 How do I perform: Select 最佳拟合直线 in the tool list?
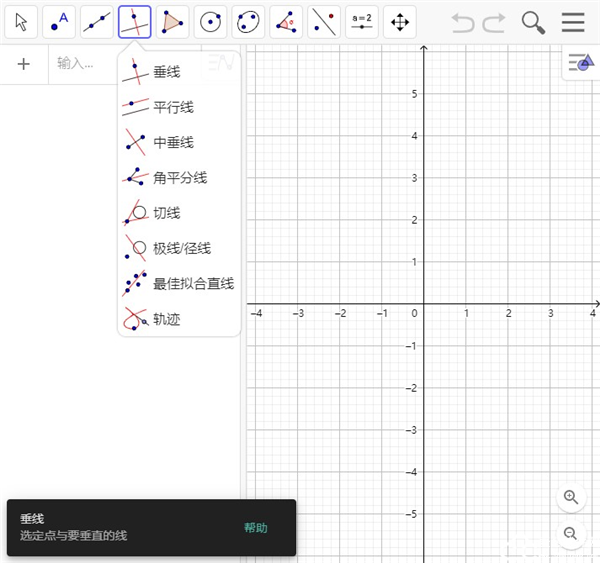tap(192, 284)
